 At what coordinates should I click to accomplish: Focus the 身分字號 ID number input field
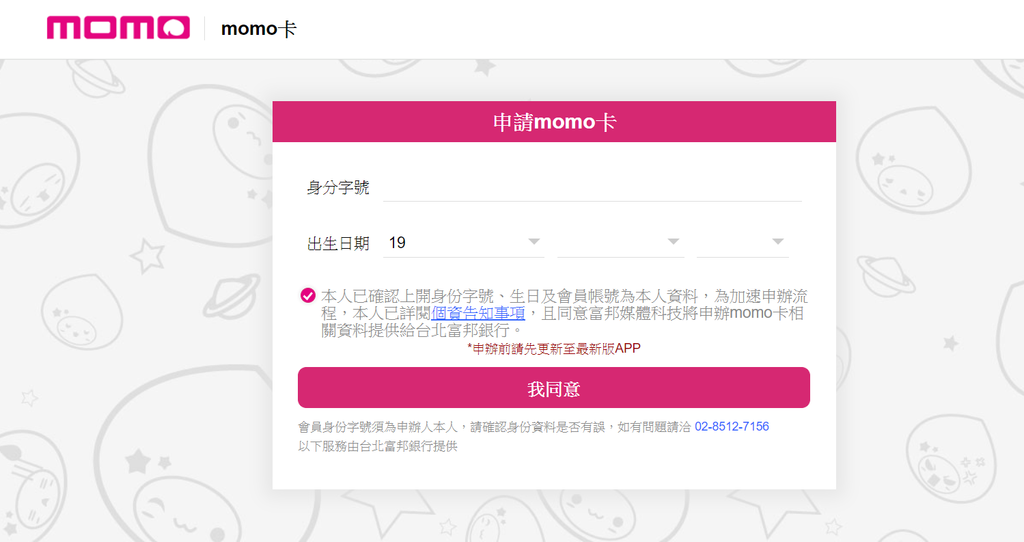click(592, 188)
